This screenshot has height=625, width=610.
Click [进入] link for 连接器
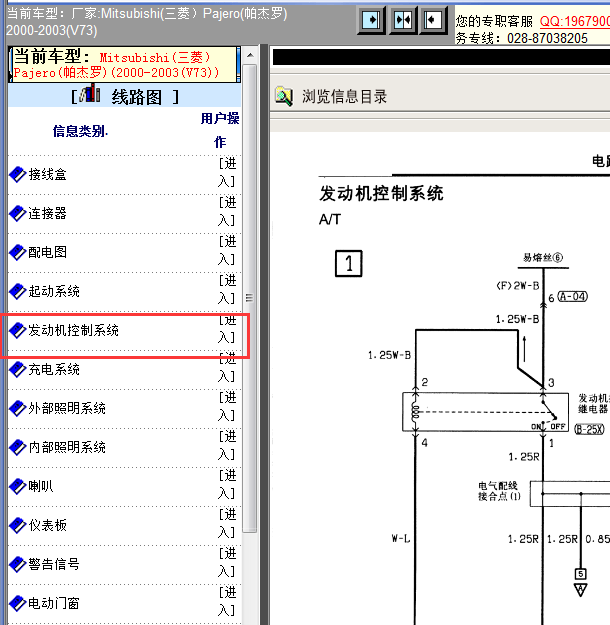228,212
